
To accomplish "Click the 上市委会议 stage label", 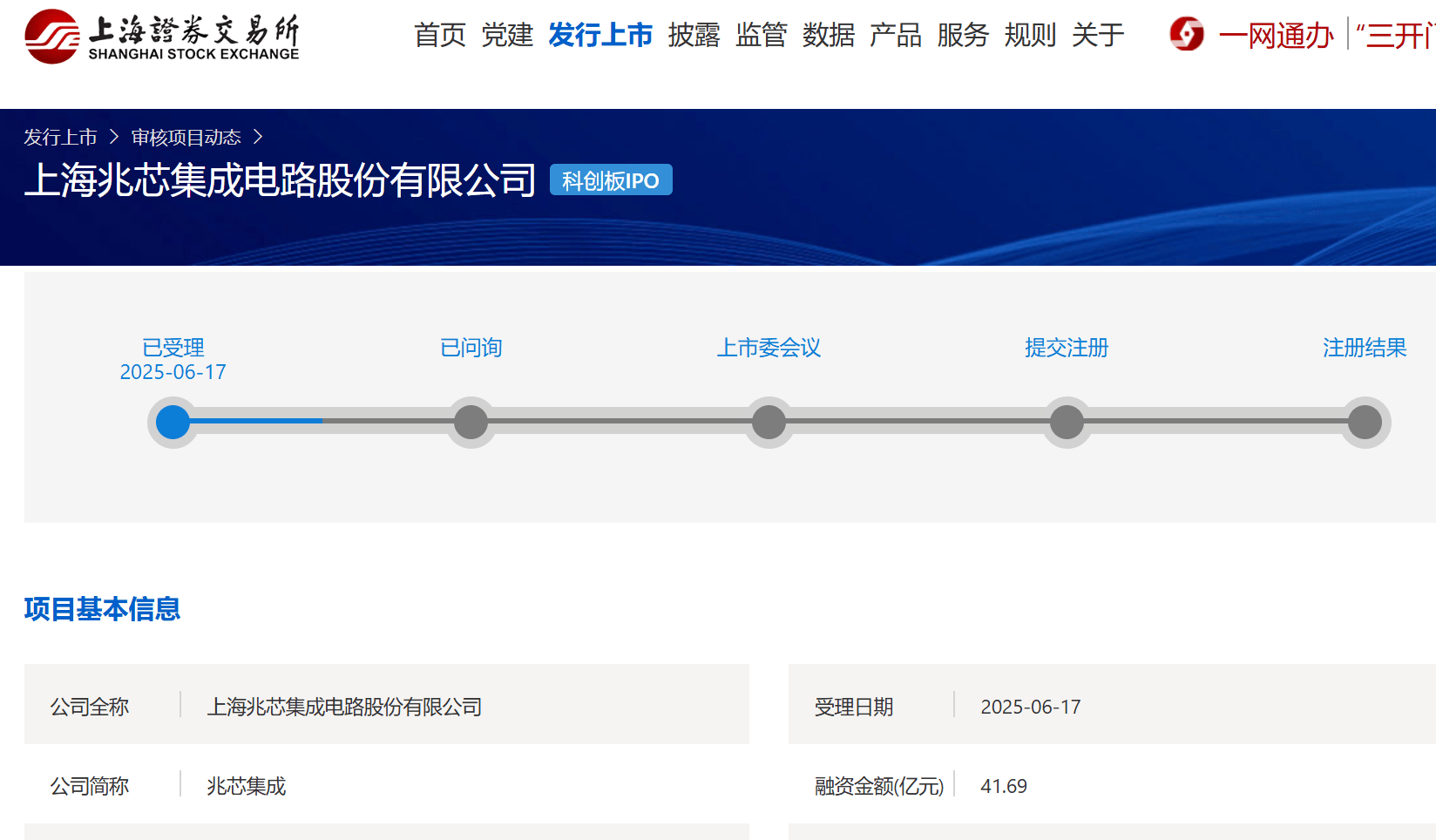I will (769, 348).
